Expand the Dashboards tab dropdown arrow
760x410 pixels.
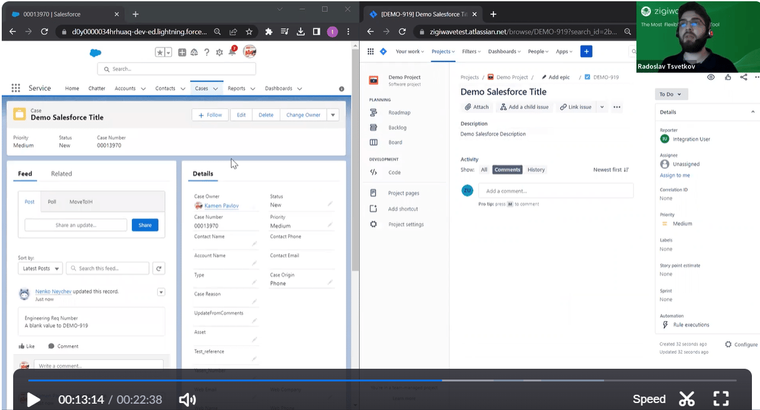[299, 89]
